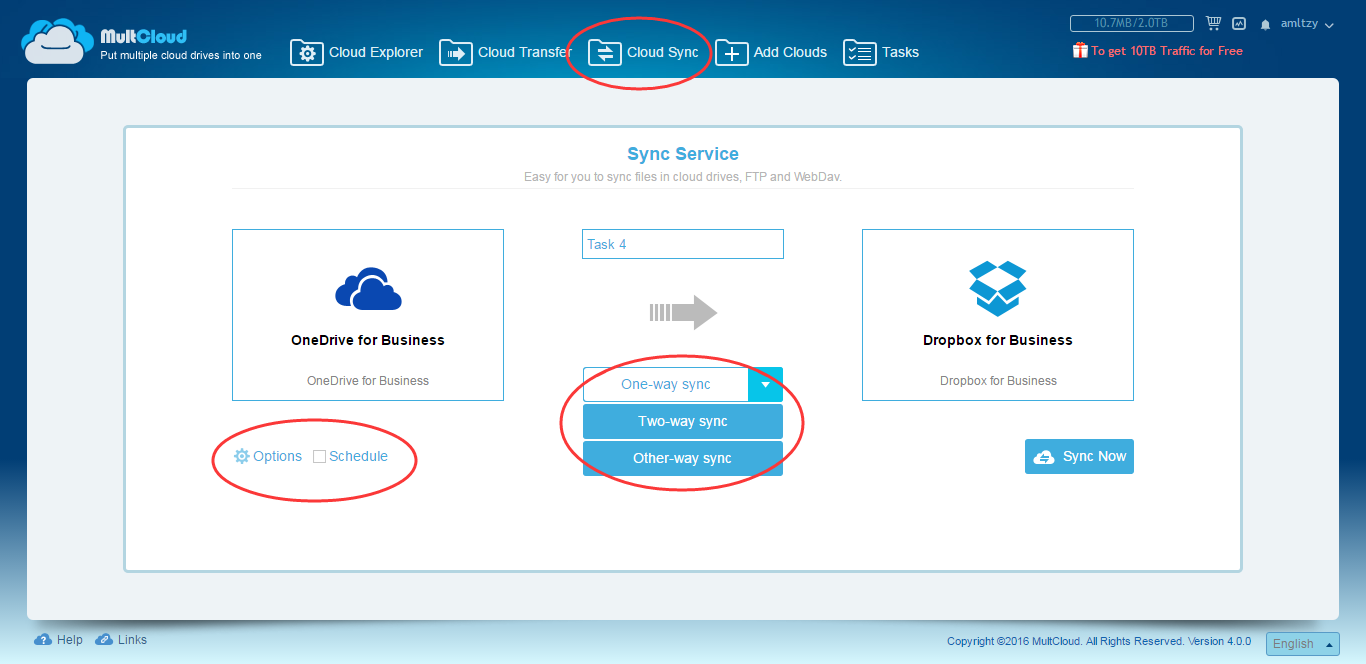Go to the Cloud Transfer tab

[x=506, y=52]
